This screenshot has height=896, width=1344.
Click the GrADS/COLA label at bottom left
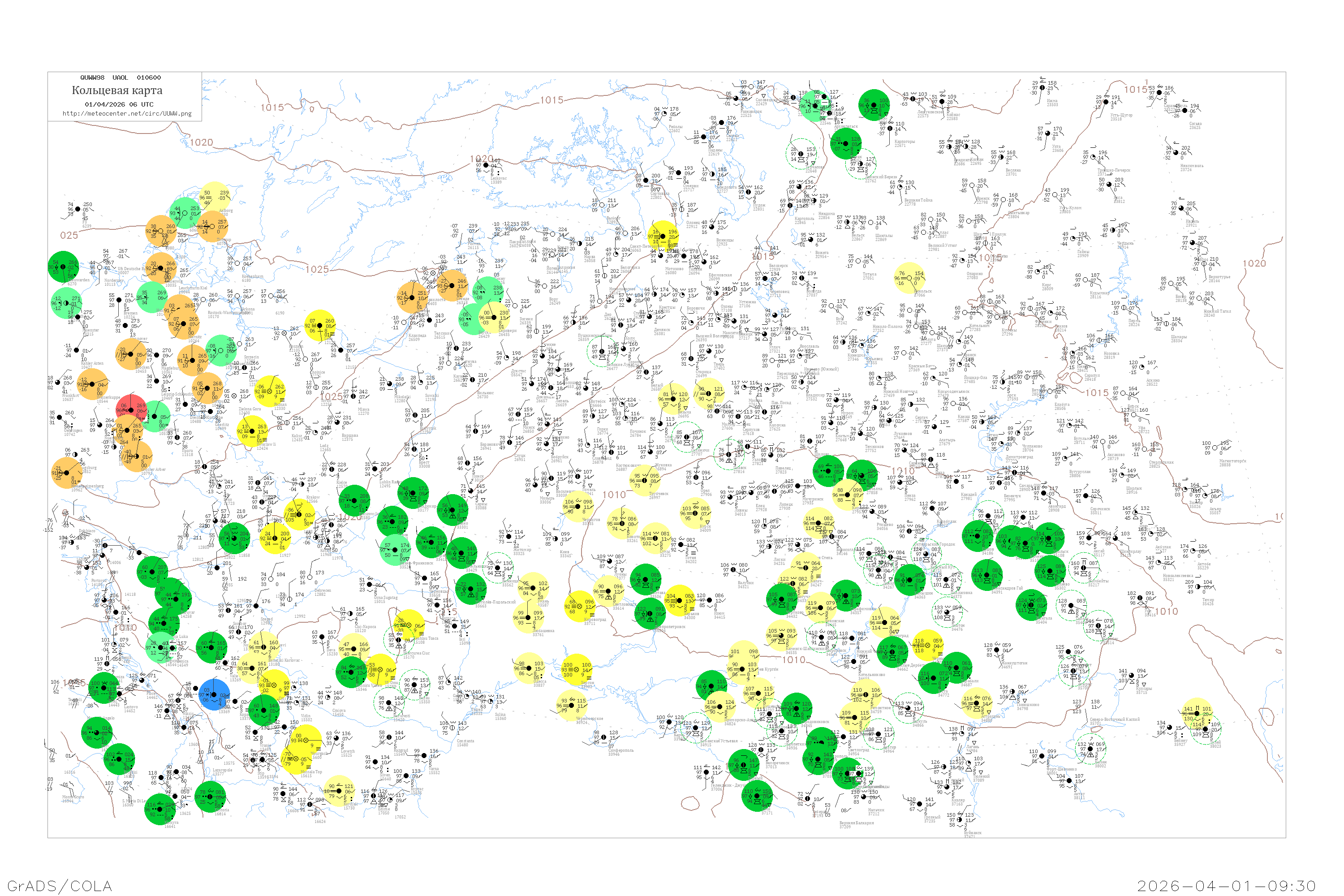60,886
